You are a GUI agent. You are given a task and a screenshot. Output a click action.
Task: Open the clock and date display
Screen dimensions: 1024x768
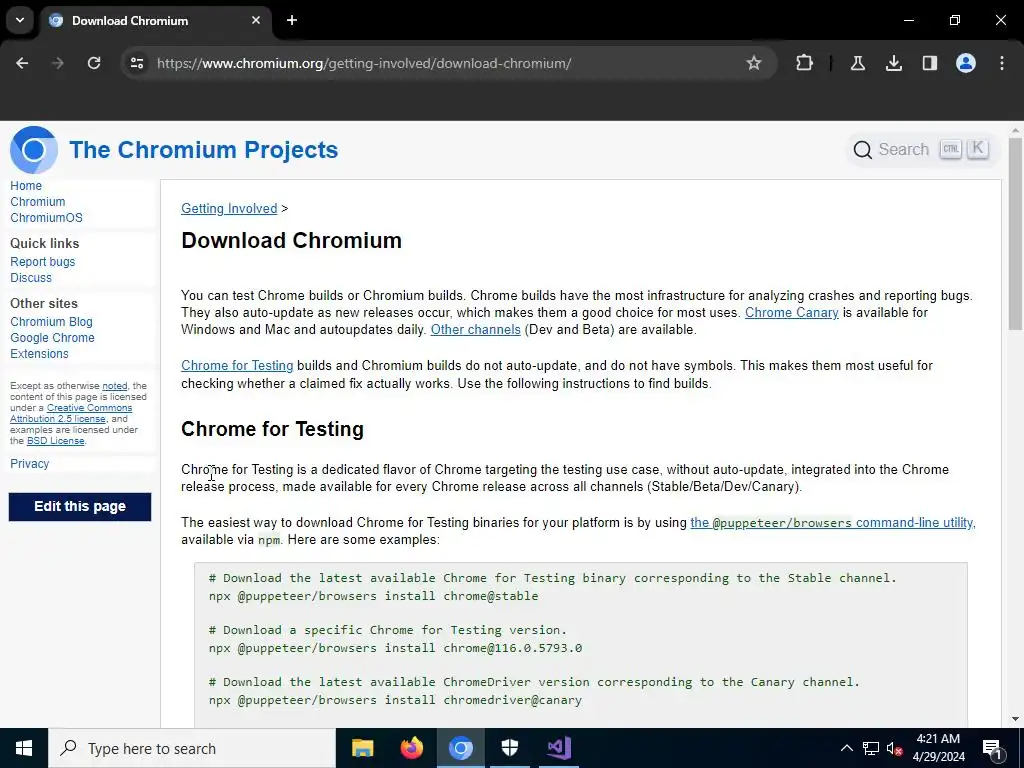(938, 748)
